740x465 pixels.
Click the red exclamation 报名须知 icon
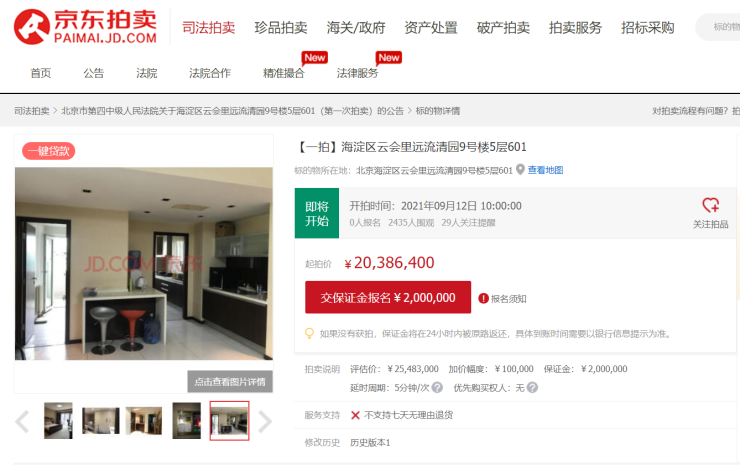coord(483,298)
